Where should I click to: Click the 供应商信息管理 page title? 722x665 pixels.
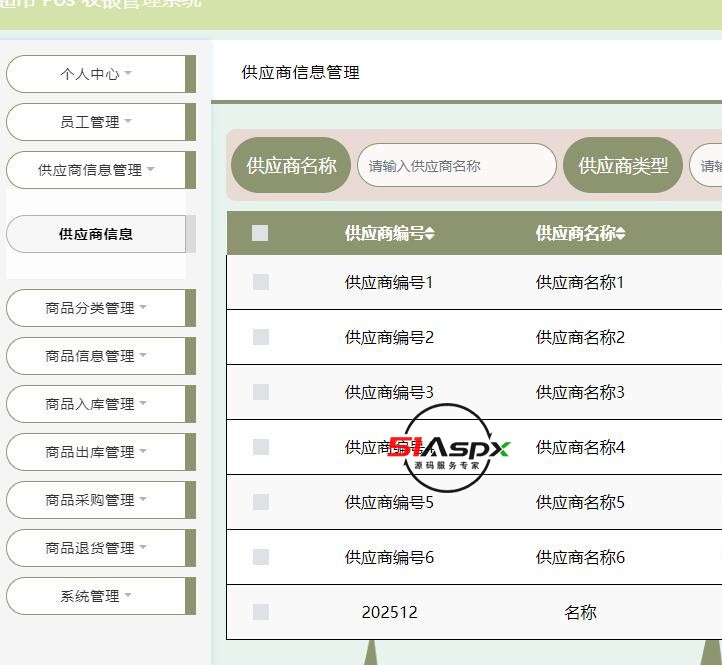click(x=300, y=72)
